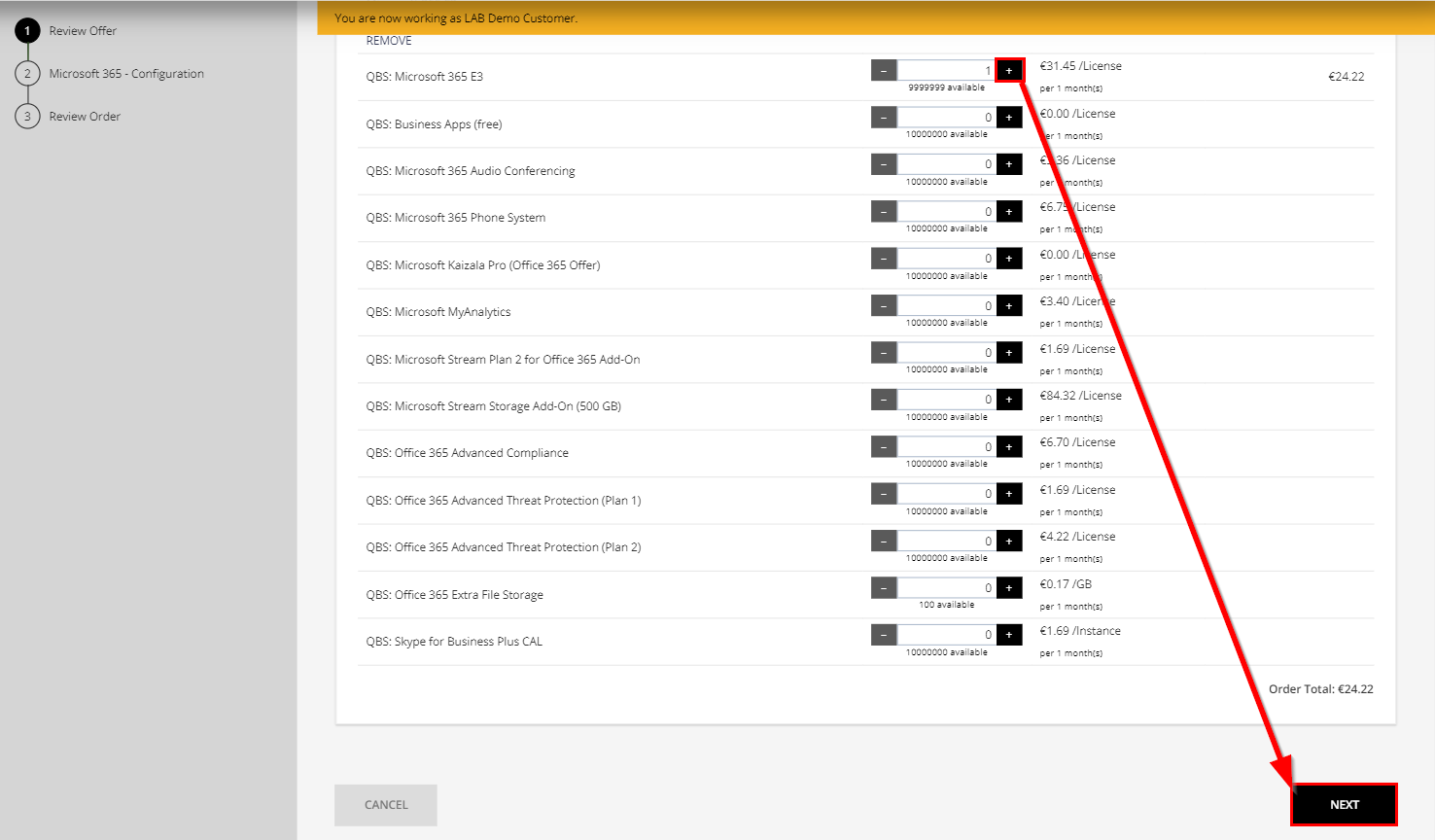Click minus for Microsoft 365 Phone System
The height and width of the screenshot is (840, 1435).
click(884, 211)
